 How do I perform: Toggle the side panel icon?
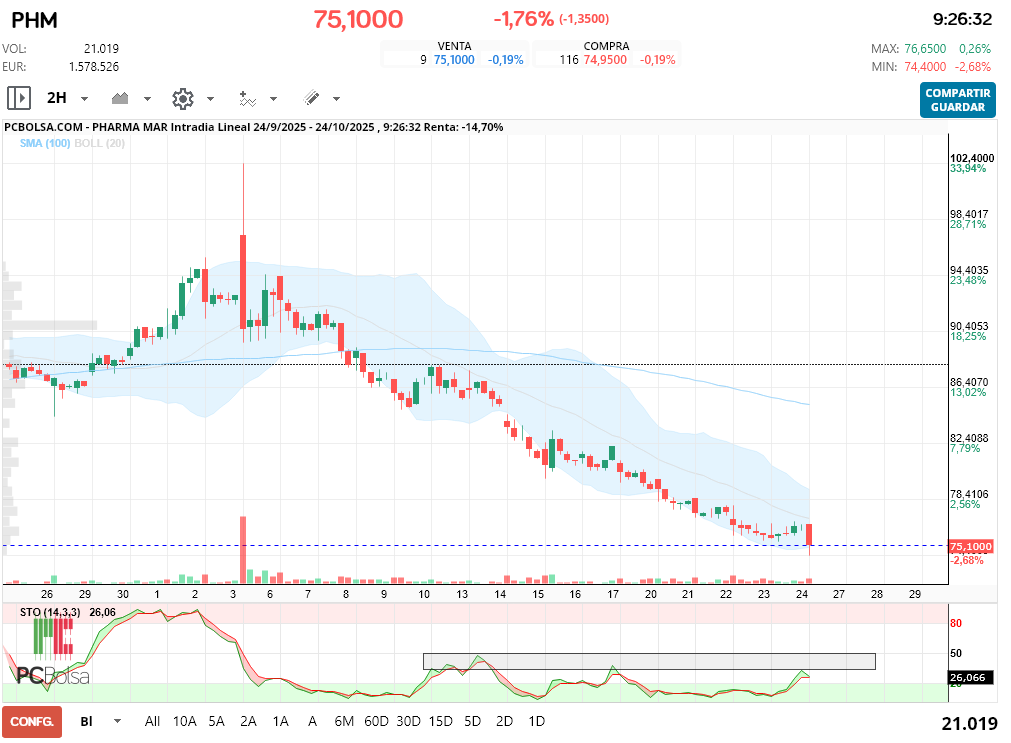point(19,98)
